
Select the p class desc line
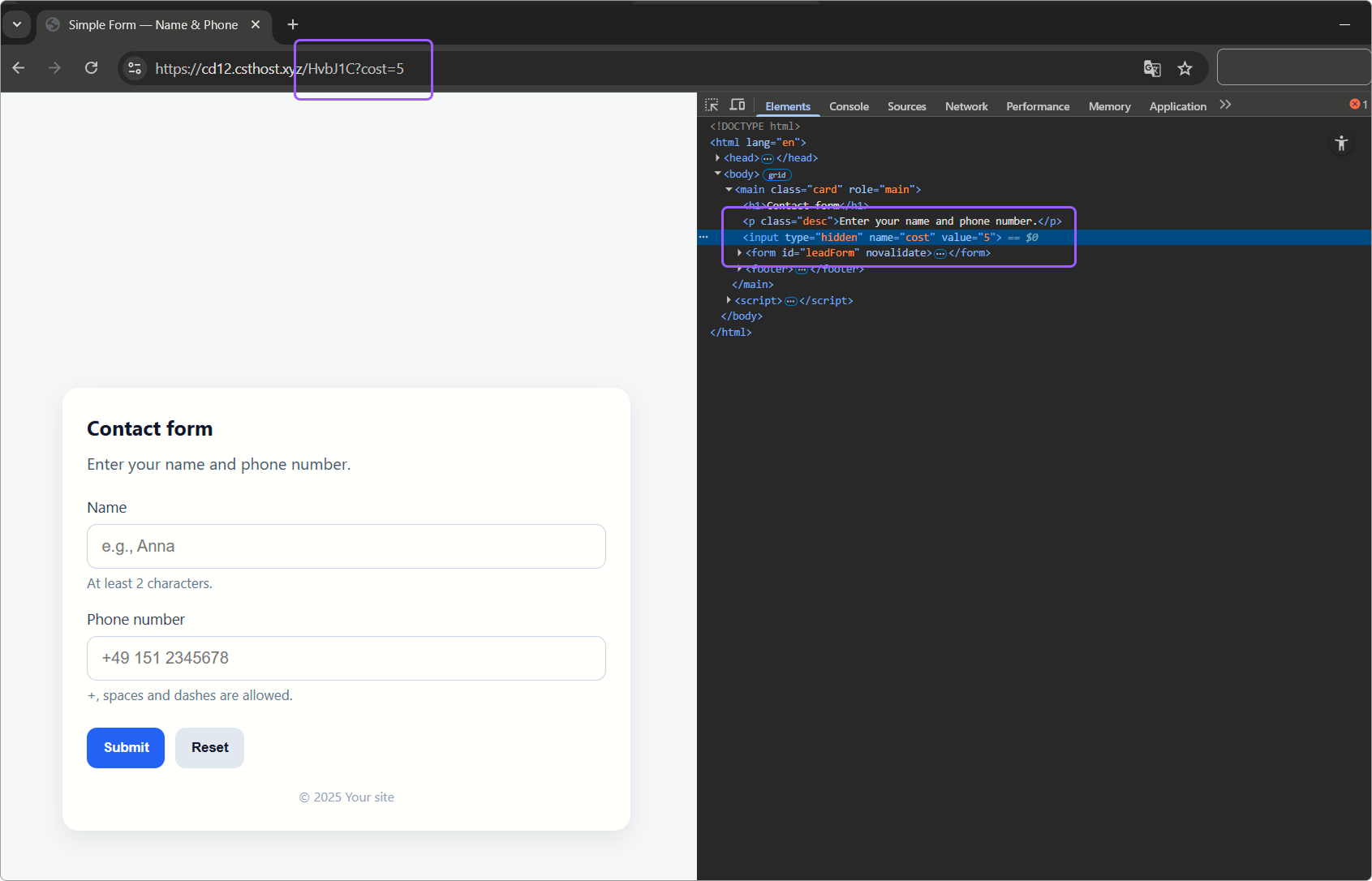click(x=902, y=221)
